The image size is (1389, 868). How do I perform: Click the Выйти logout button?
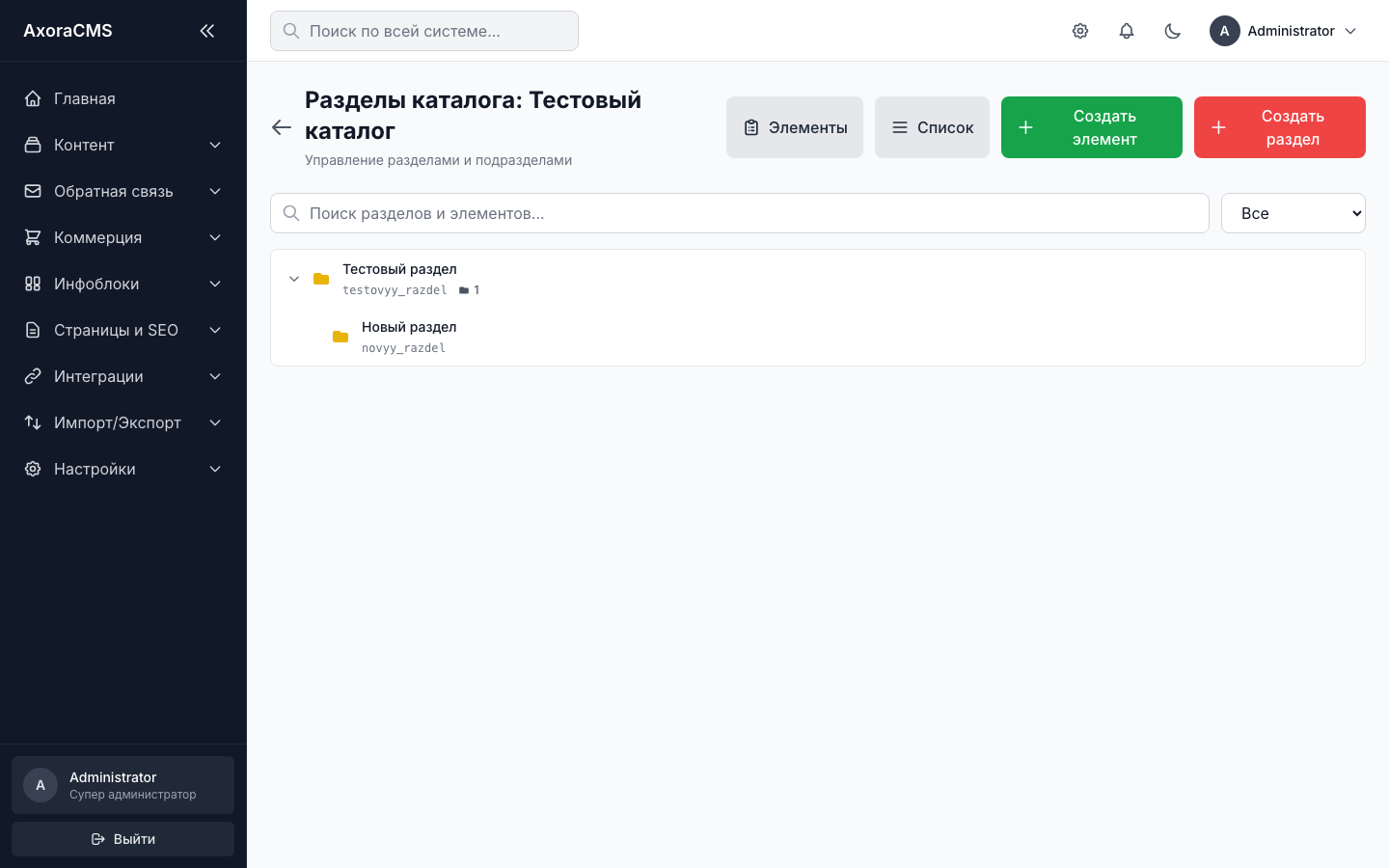pyautogui.click(x=123, y=839)
